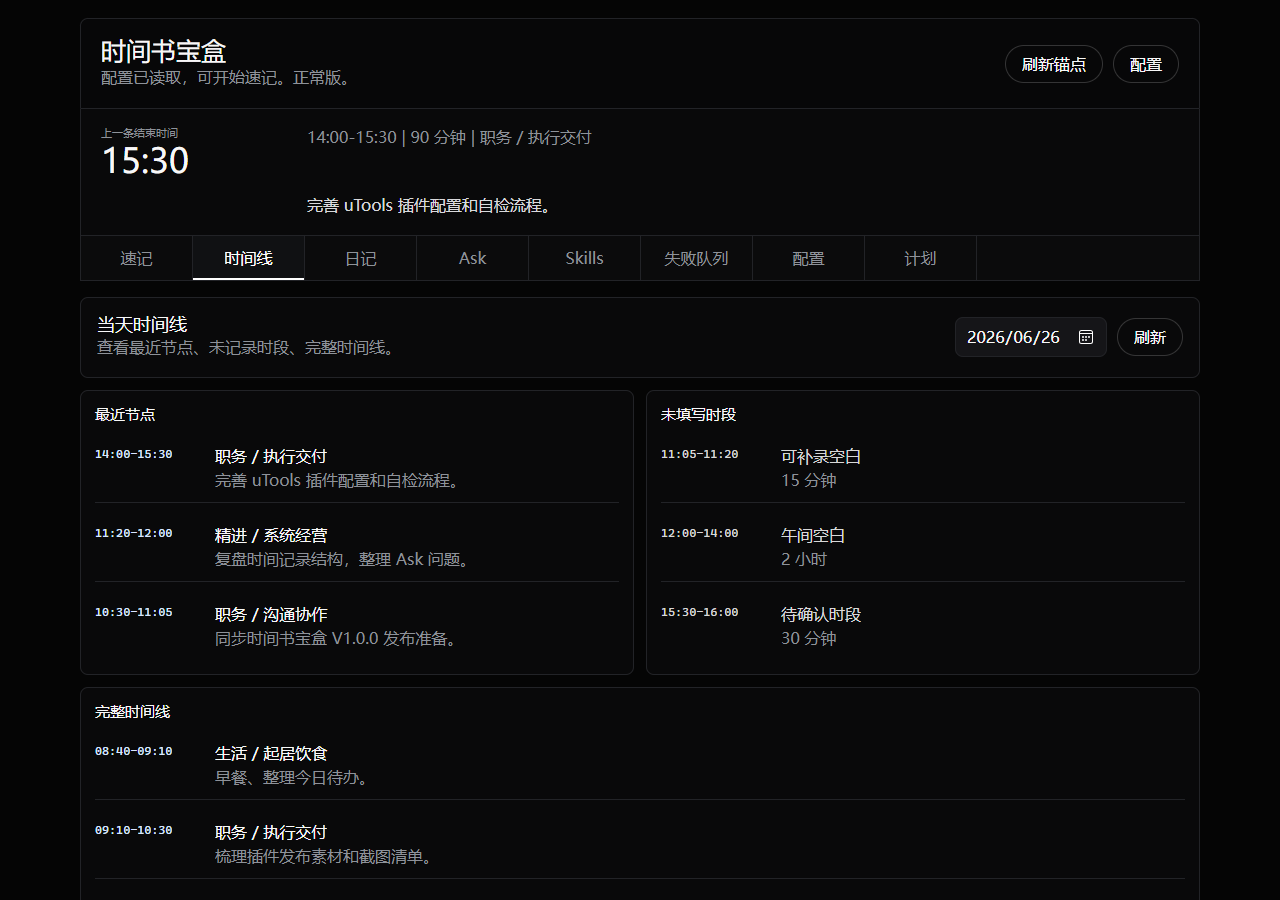
Task: Switch to the 失败队列 tab
Action: click(697, 258)
